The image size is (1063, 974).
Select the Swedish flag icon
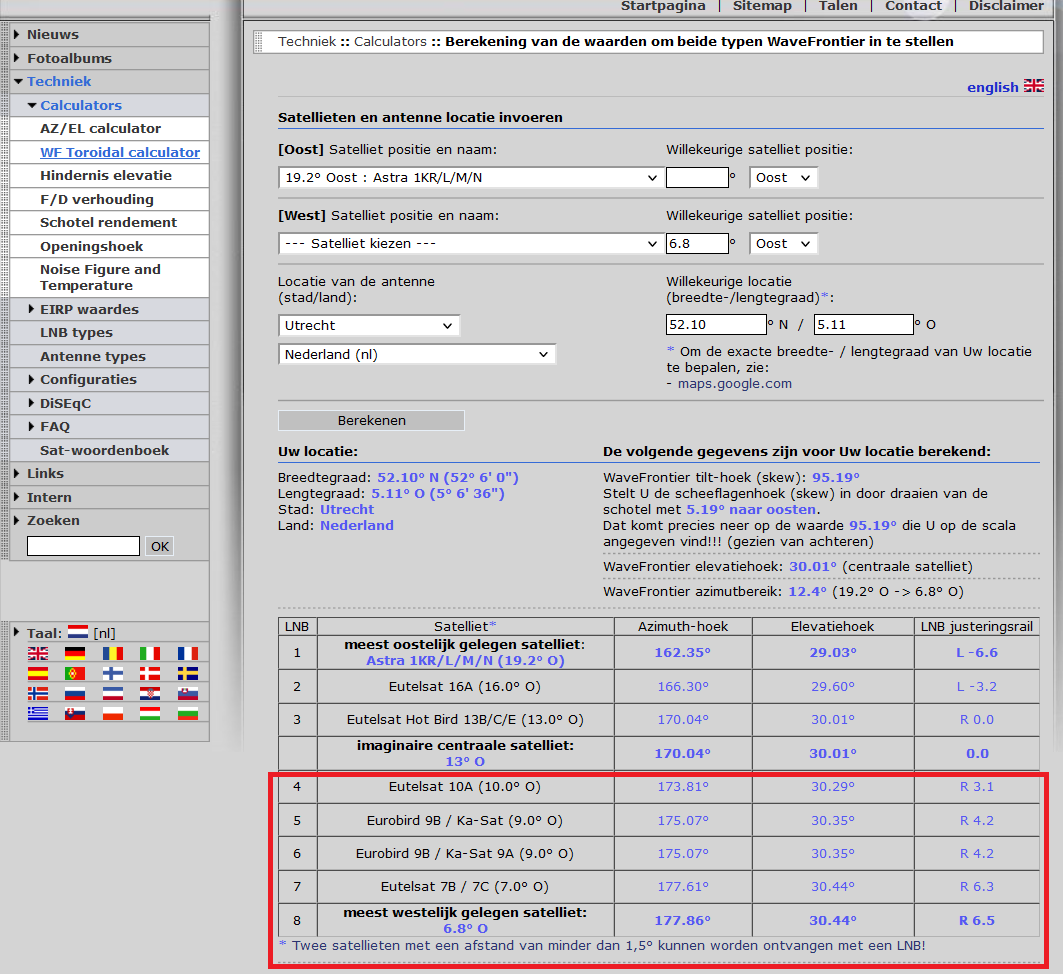[x=187, y=673]
